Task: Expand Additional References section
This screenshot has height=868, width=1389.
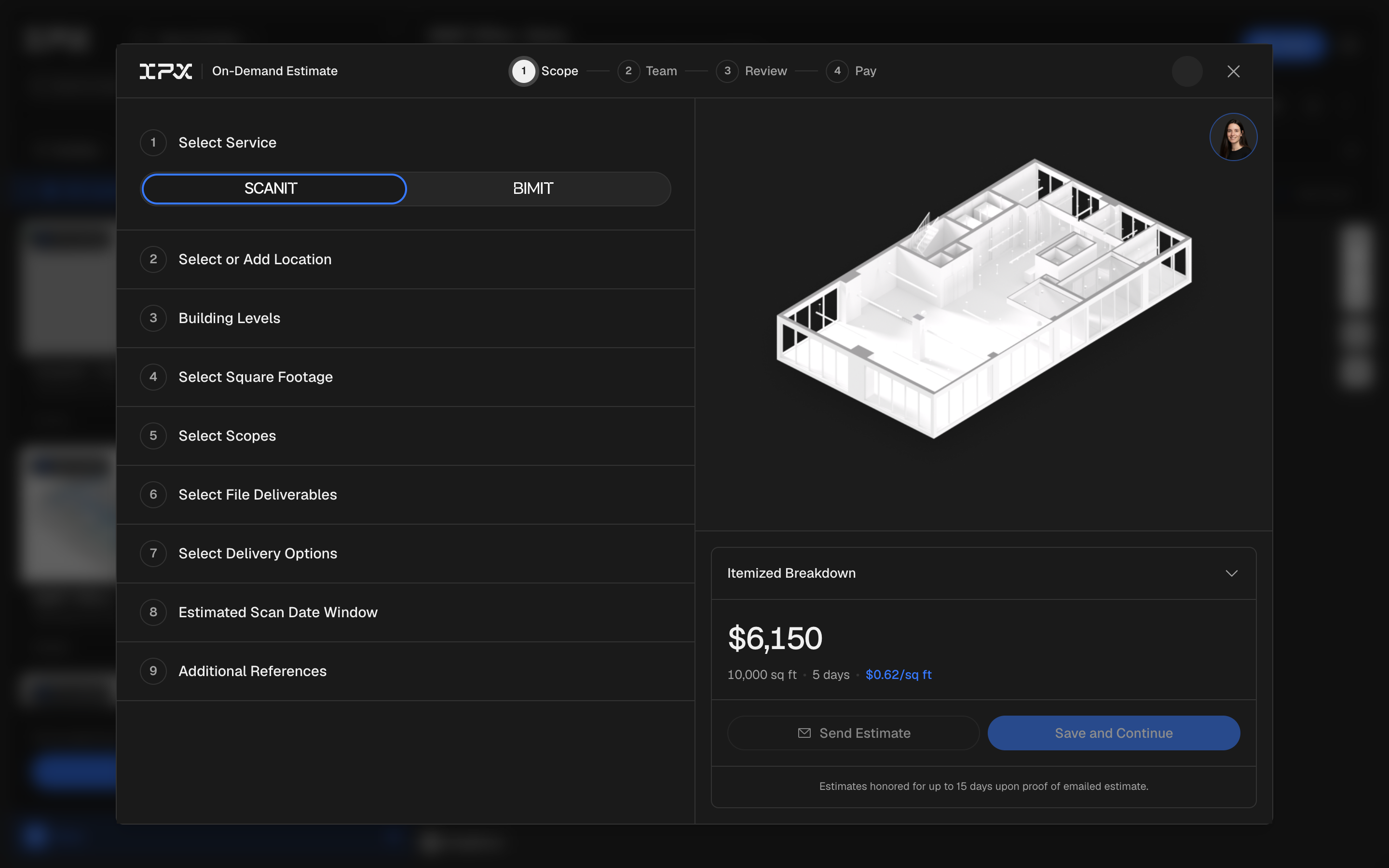Action: click(x=405, y=671)
